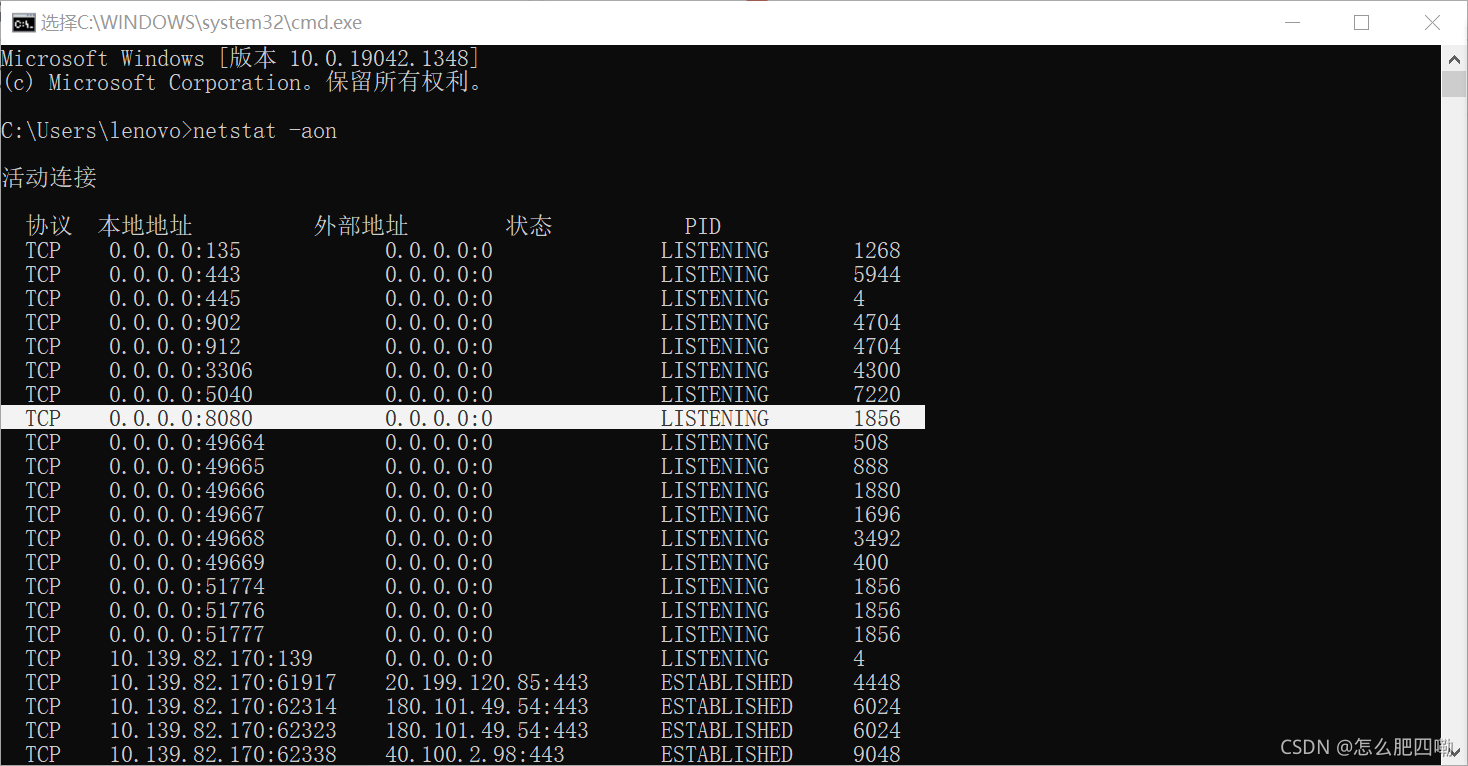
Task: Click local address 10.139.82.170:62323
Action: 223,731
